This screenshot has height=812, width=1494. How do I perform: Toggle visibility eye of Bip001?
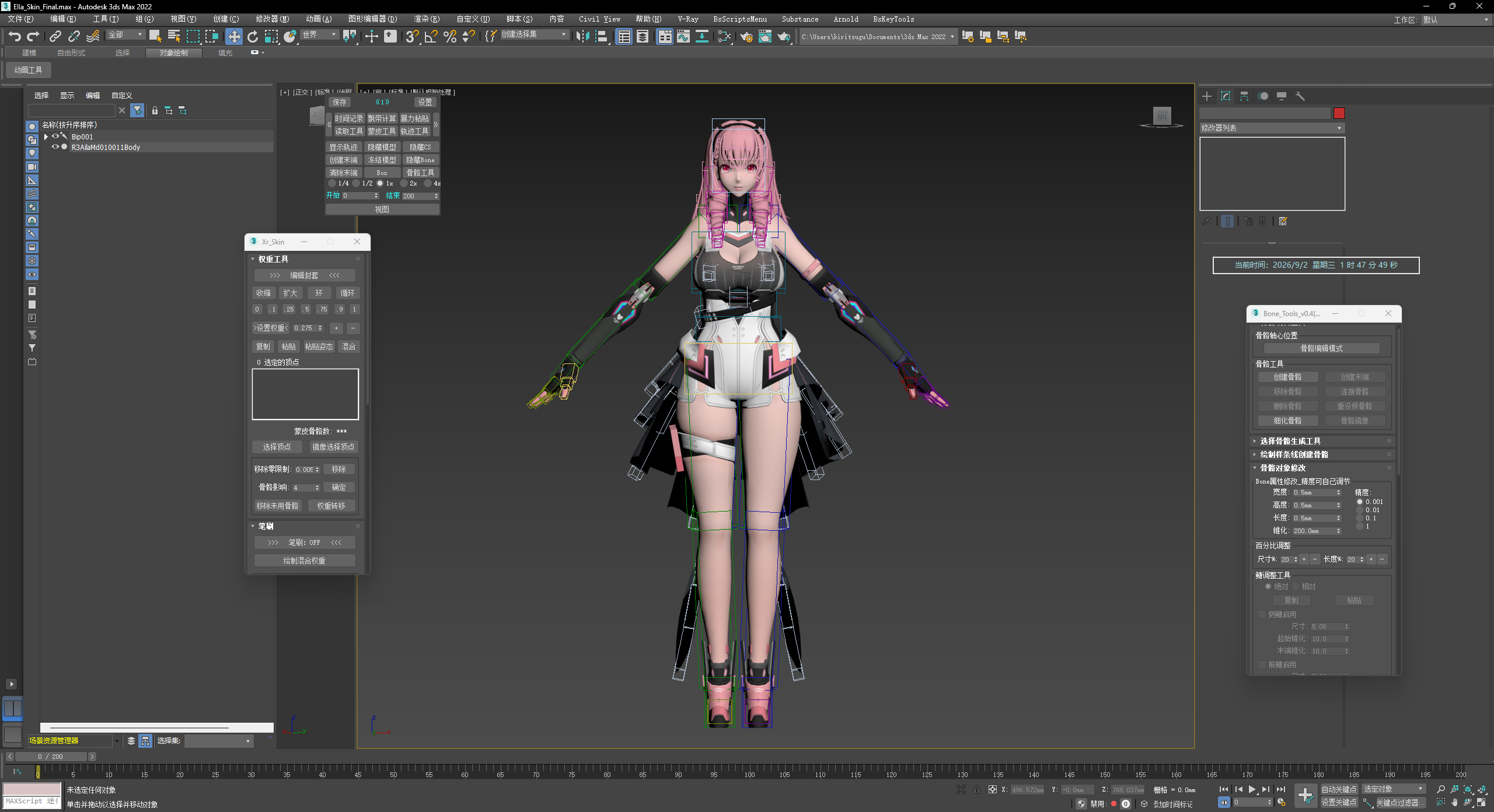click(55, 136)
